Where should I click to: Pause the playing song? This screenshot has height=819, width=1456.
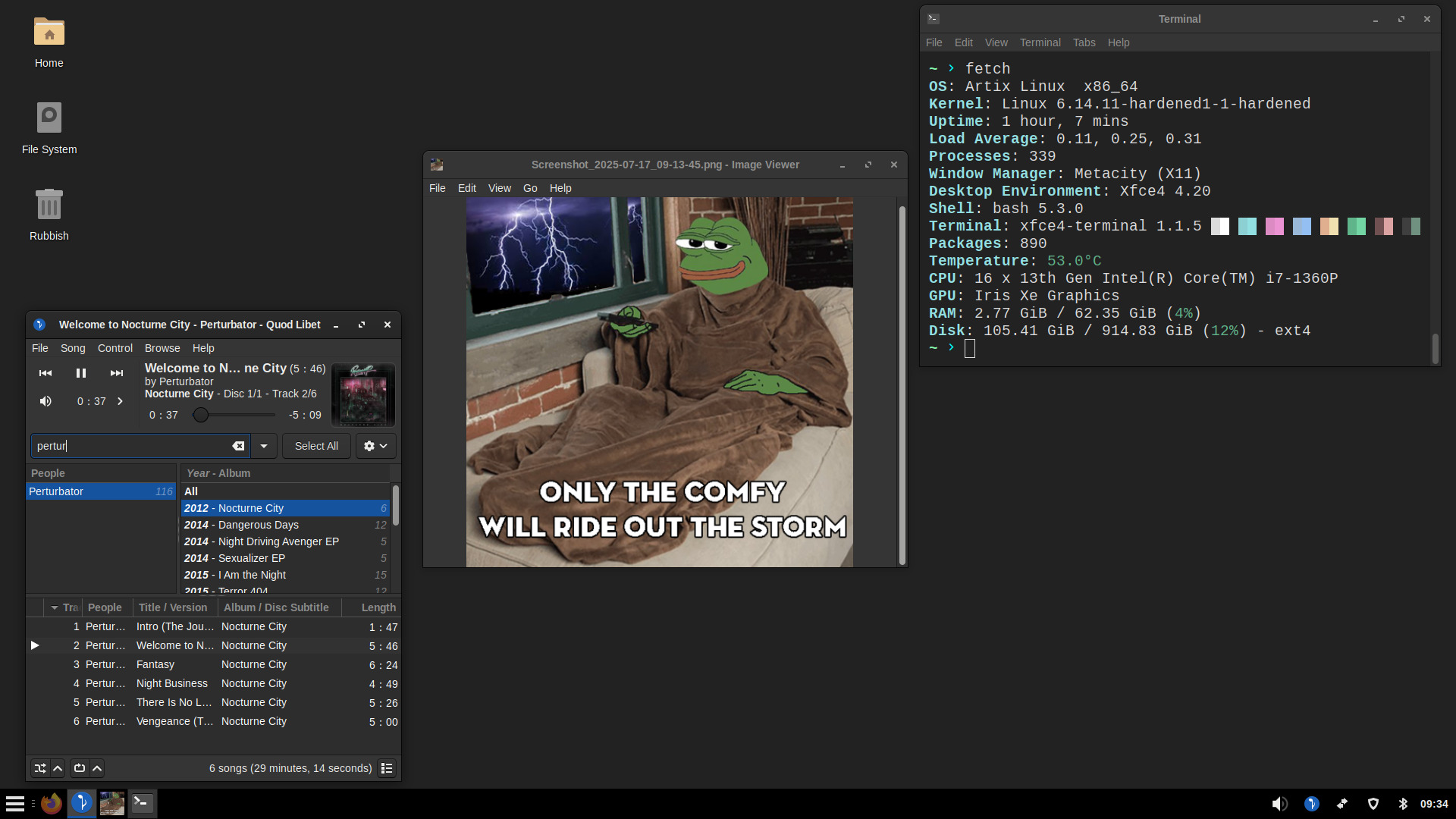pos(81,373)
